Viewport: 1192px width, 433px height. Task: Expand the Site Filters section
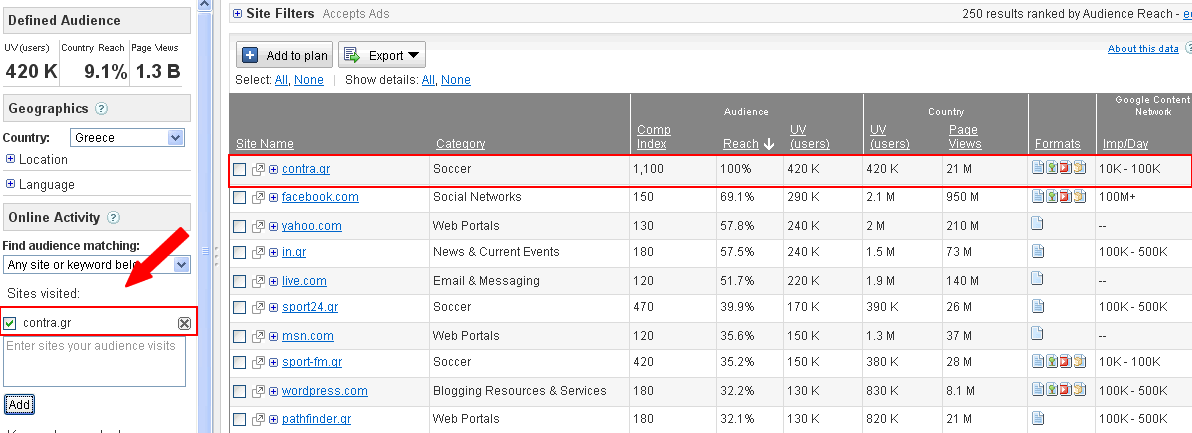(x=238, y=14)
